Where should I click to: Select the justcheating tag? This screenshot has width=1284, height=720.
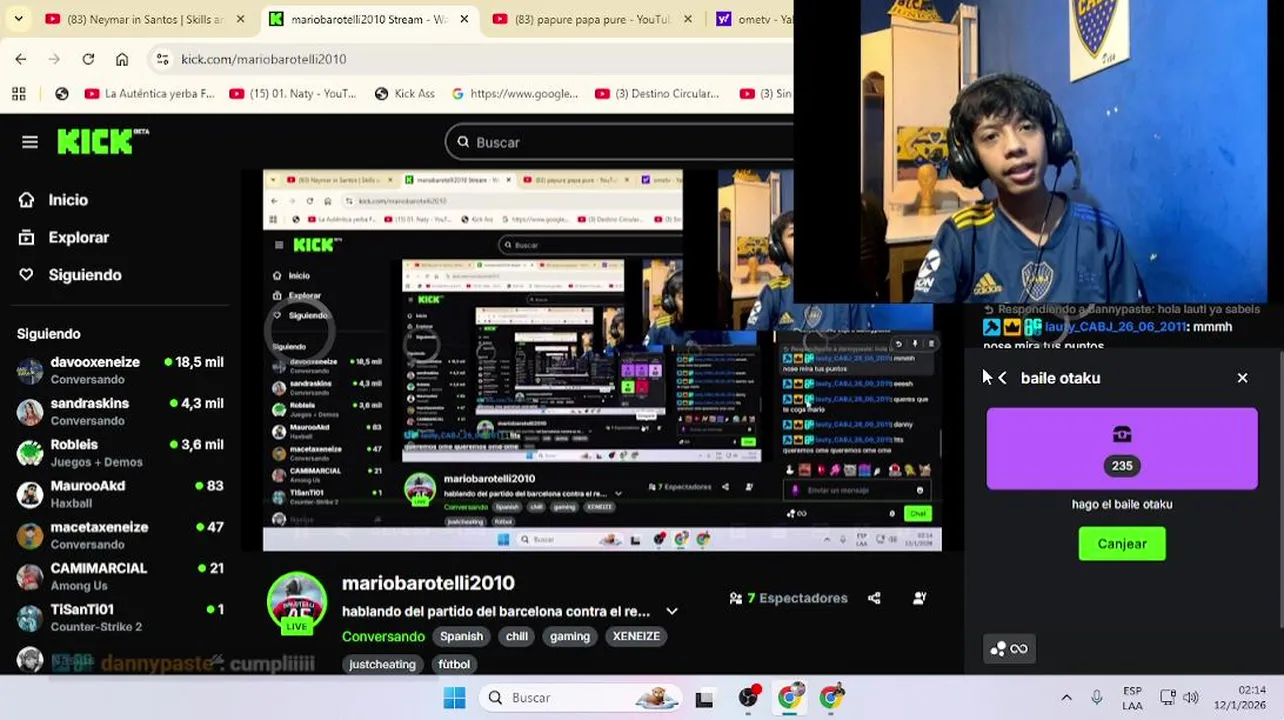click(381, 664)
